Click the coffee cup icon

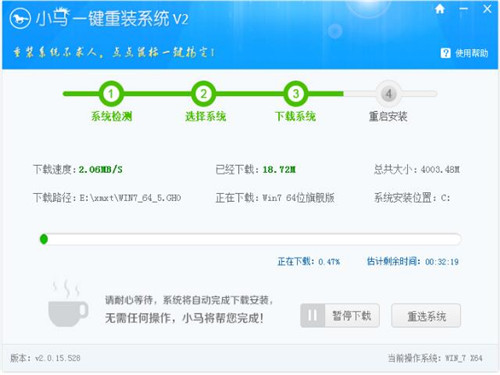(68, 304)
